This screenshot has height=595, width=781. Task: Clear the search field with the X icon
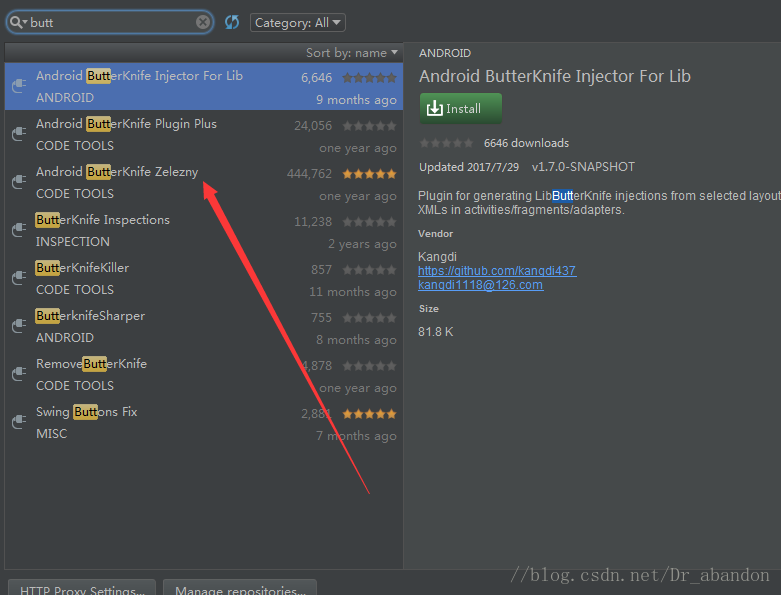tap(203, 22)
